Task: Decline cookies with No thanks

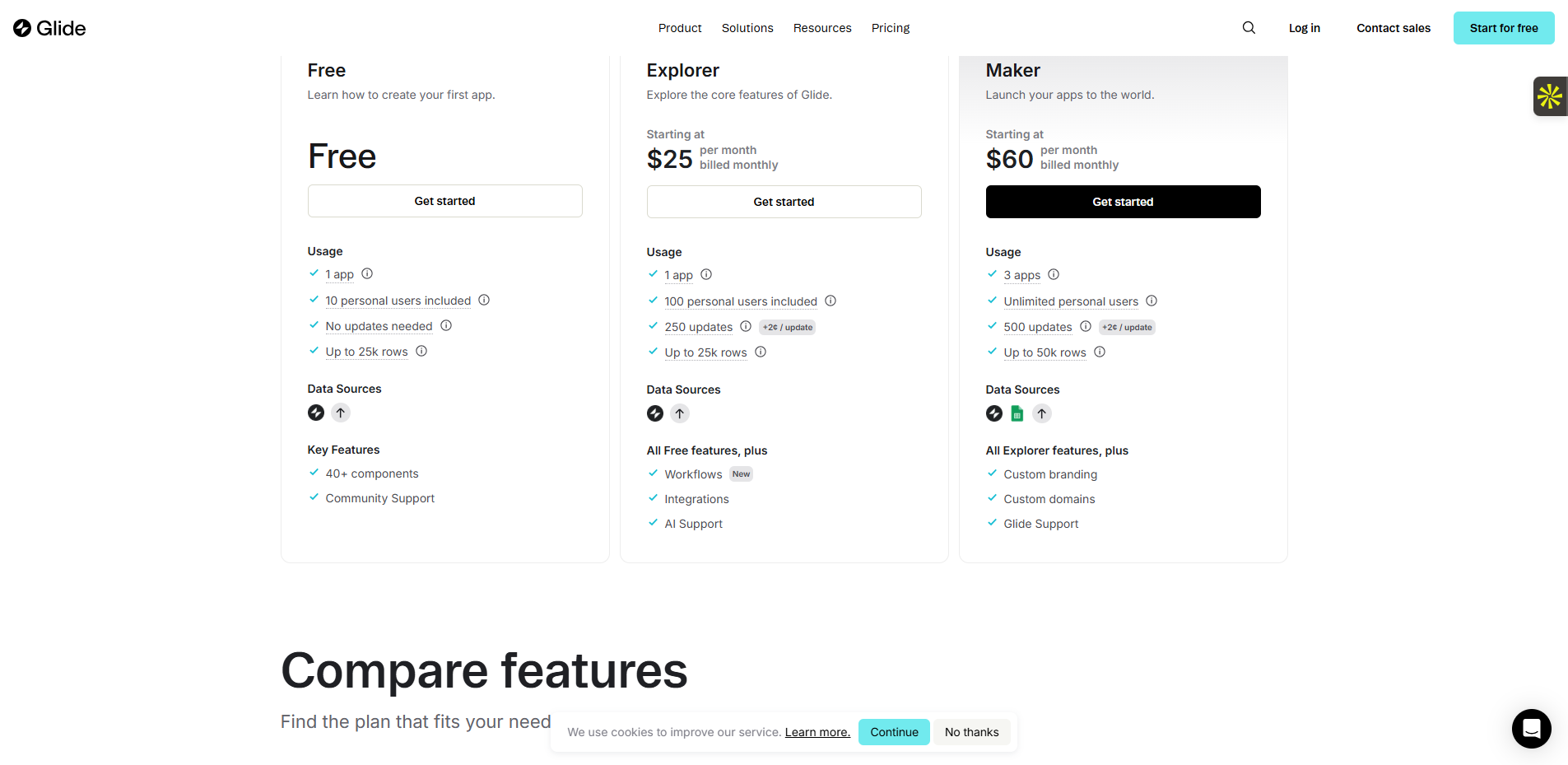Action: pyautogui.click(x=972, y=732)
